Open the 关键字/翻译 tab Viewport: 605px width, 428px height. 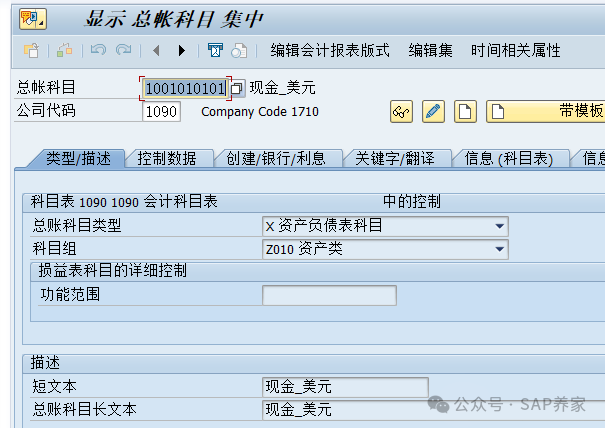(395, 159)
